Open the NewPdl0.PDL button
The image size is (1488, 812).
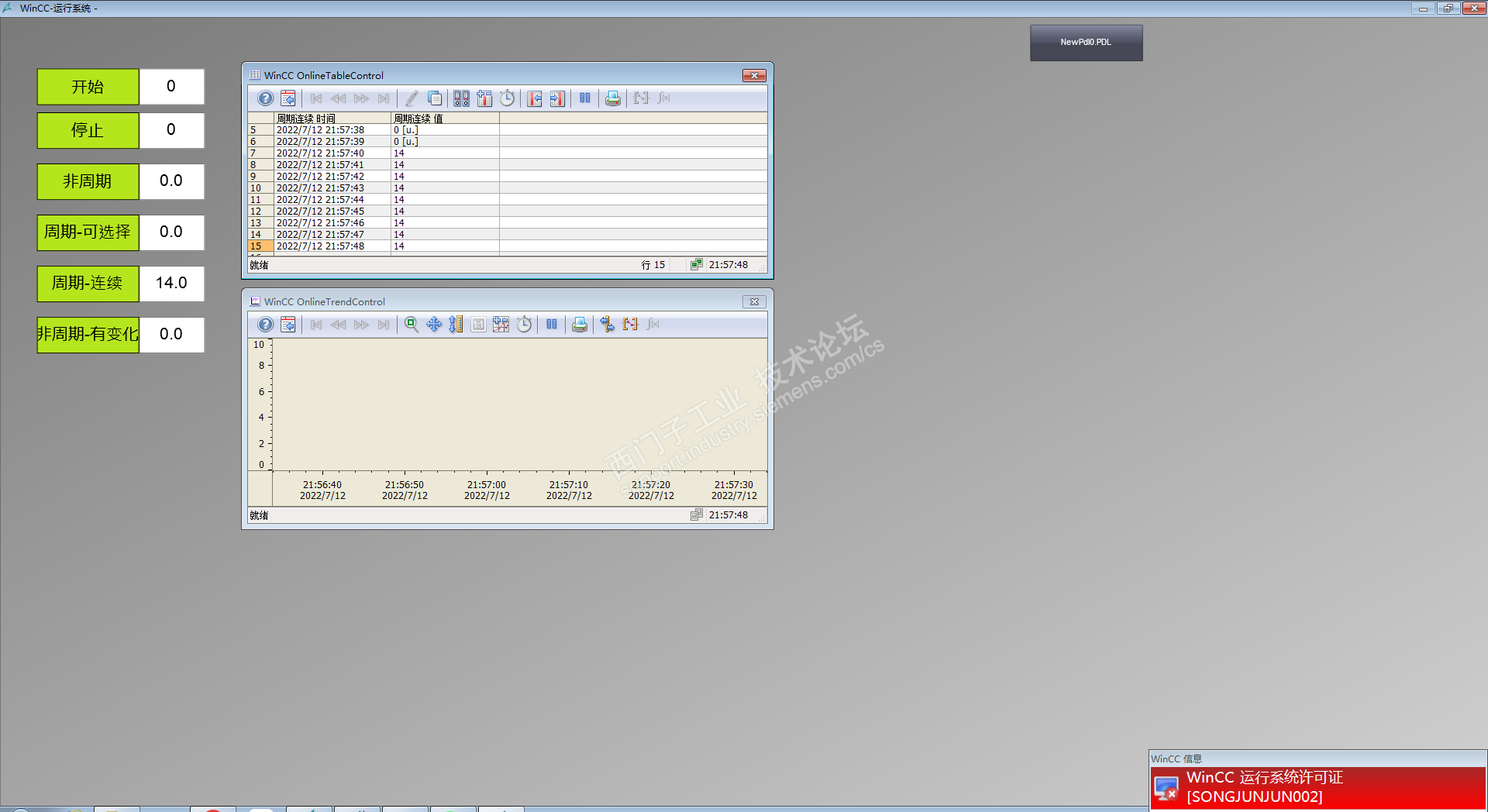pyautogui.click(x=1086, y=43)
